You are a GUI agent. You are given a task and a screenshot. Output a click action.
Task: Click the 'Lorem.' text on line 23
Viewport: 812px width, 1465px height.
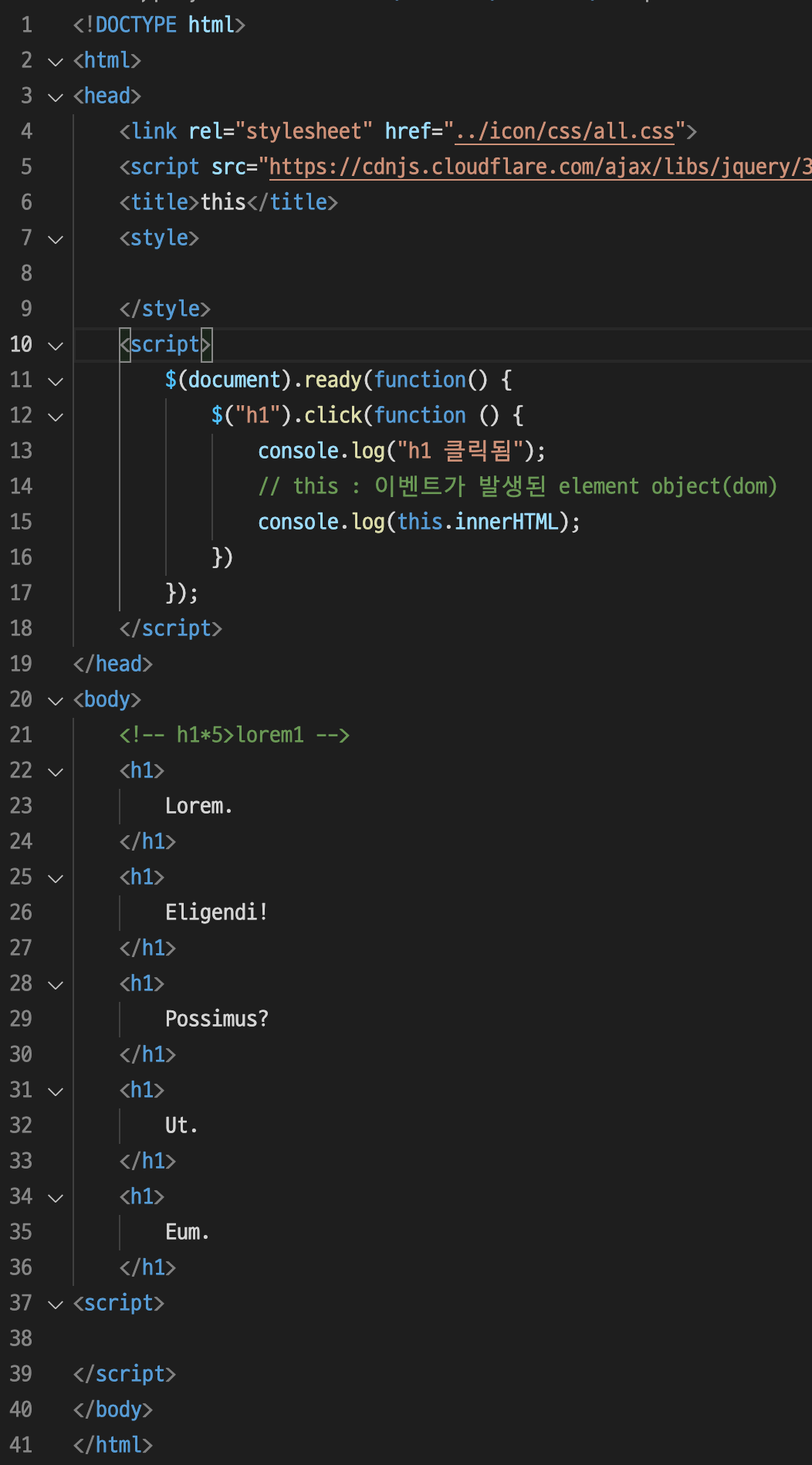click(x=199, y=806)
